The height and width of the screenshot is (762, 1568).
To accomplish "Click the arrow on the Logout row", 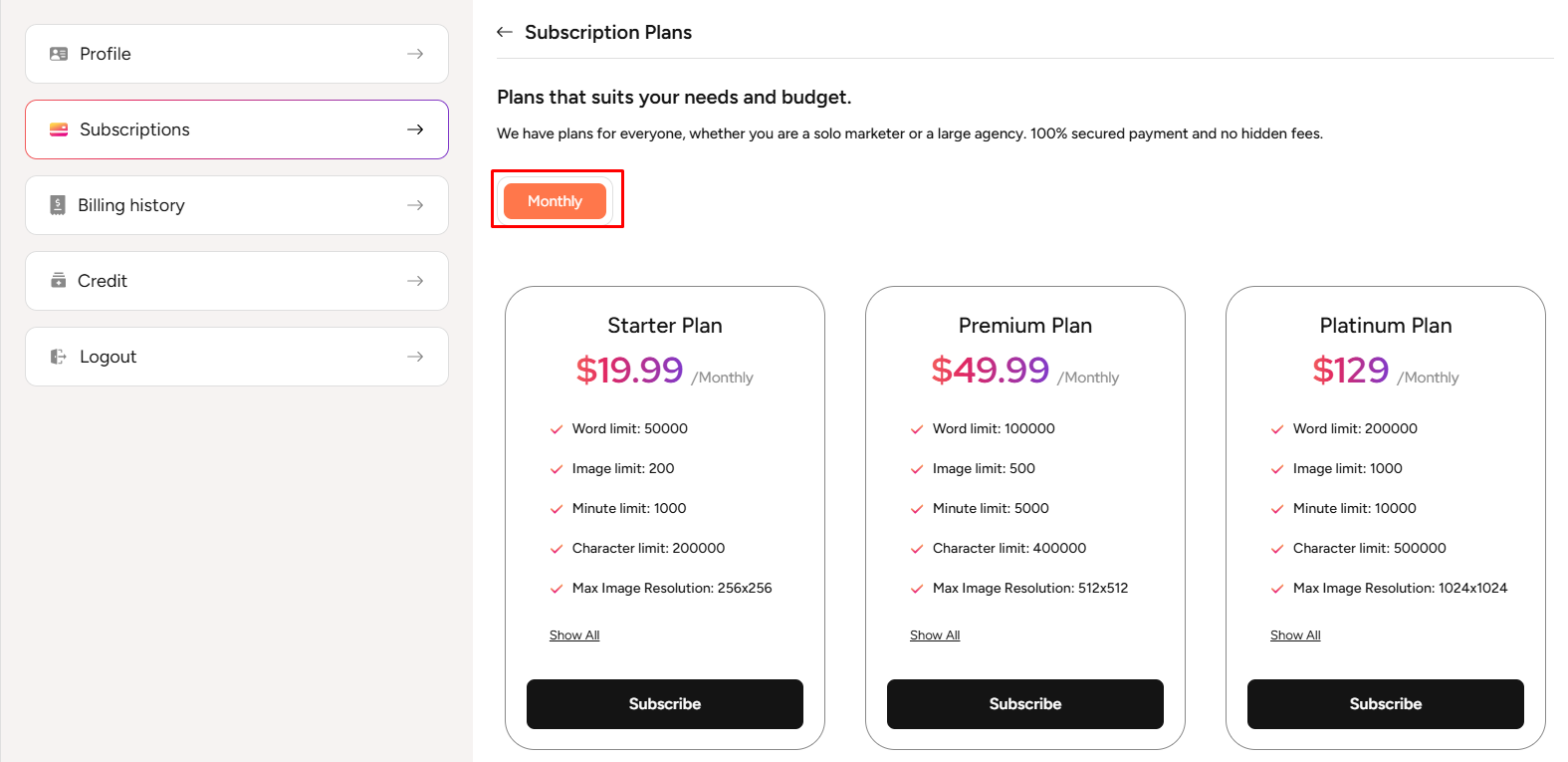I will (x=415, y=357).
